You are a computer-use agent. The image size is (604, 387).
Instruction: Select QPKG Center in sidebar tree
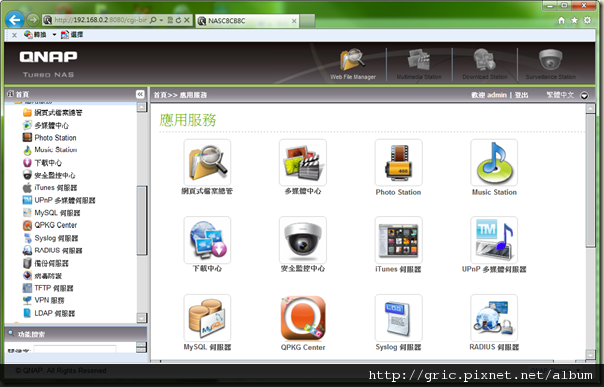(50, 225)
